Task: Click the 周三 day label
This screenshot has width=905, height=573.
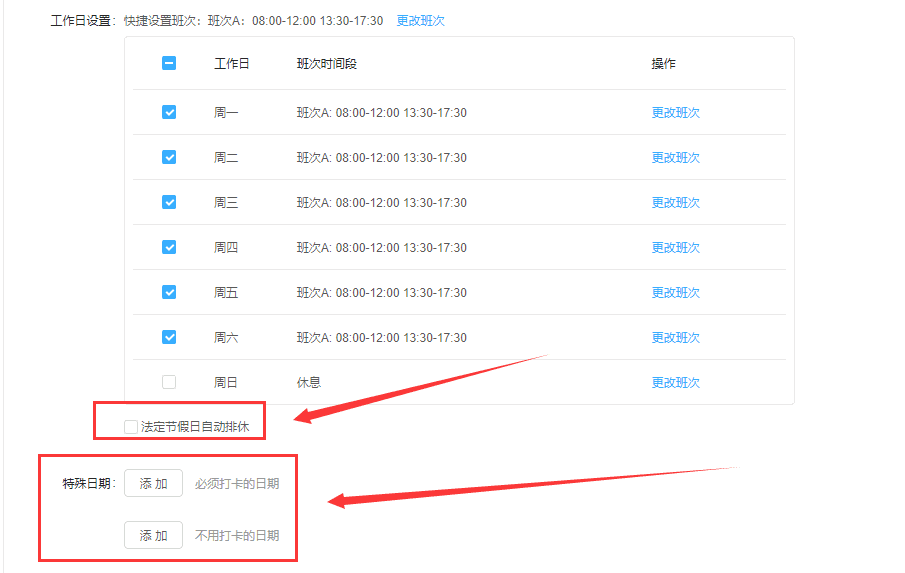Action: point(226,203)
